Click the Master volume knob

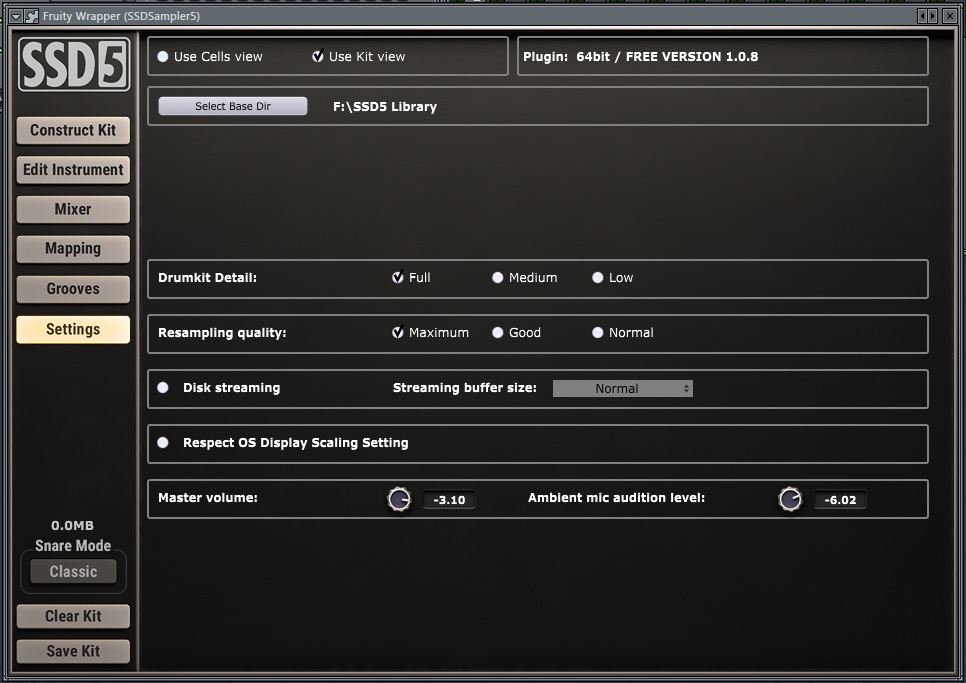coord(399,499)
